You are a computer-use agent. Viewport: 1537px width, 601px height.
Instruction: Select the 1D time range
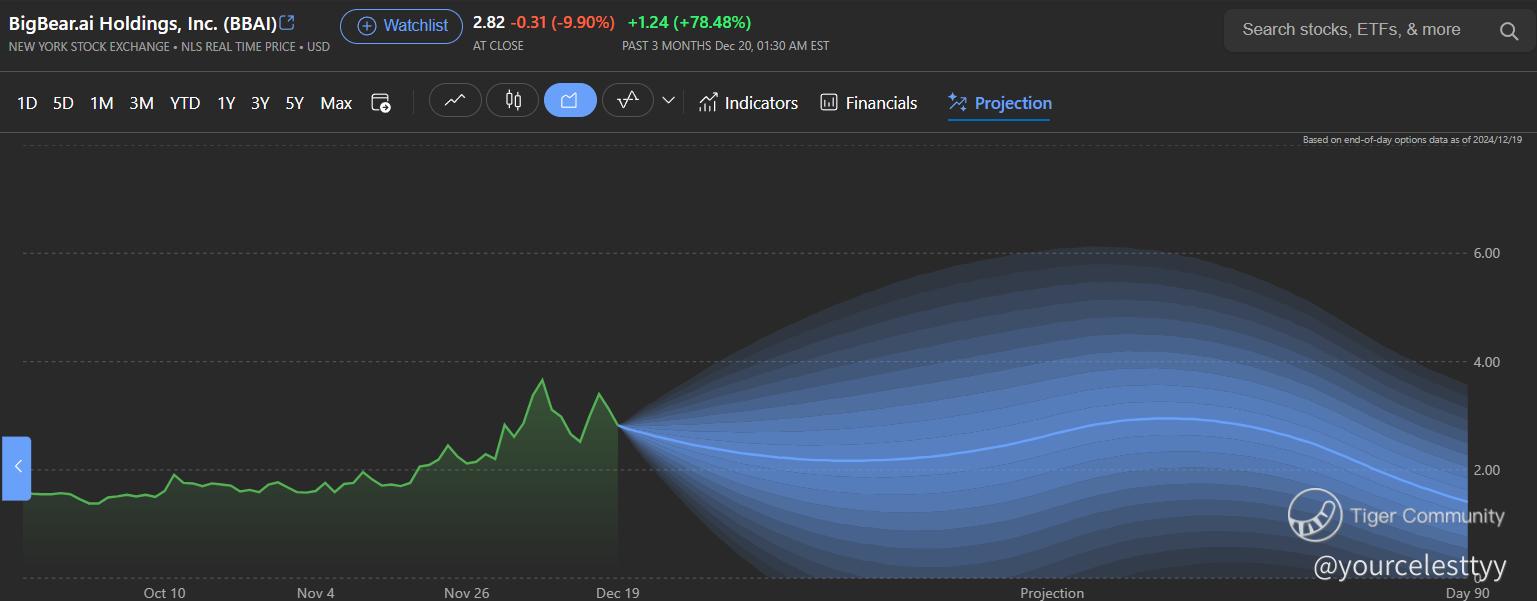(27, 103)
